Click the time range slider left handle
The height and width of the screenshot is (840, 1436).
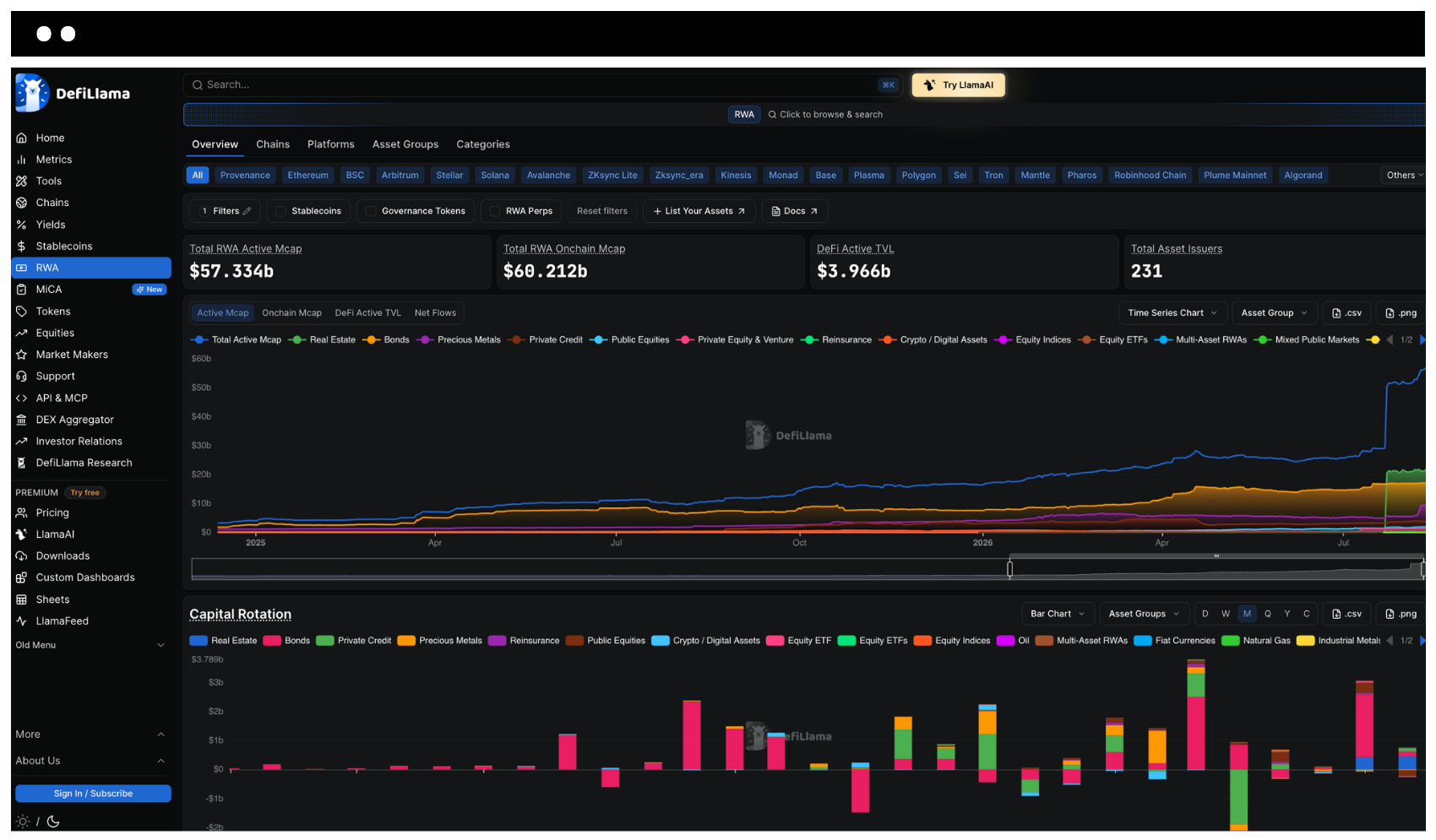(x=1009, y=569)
